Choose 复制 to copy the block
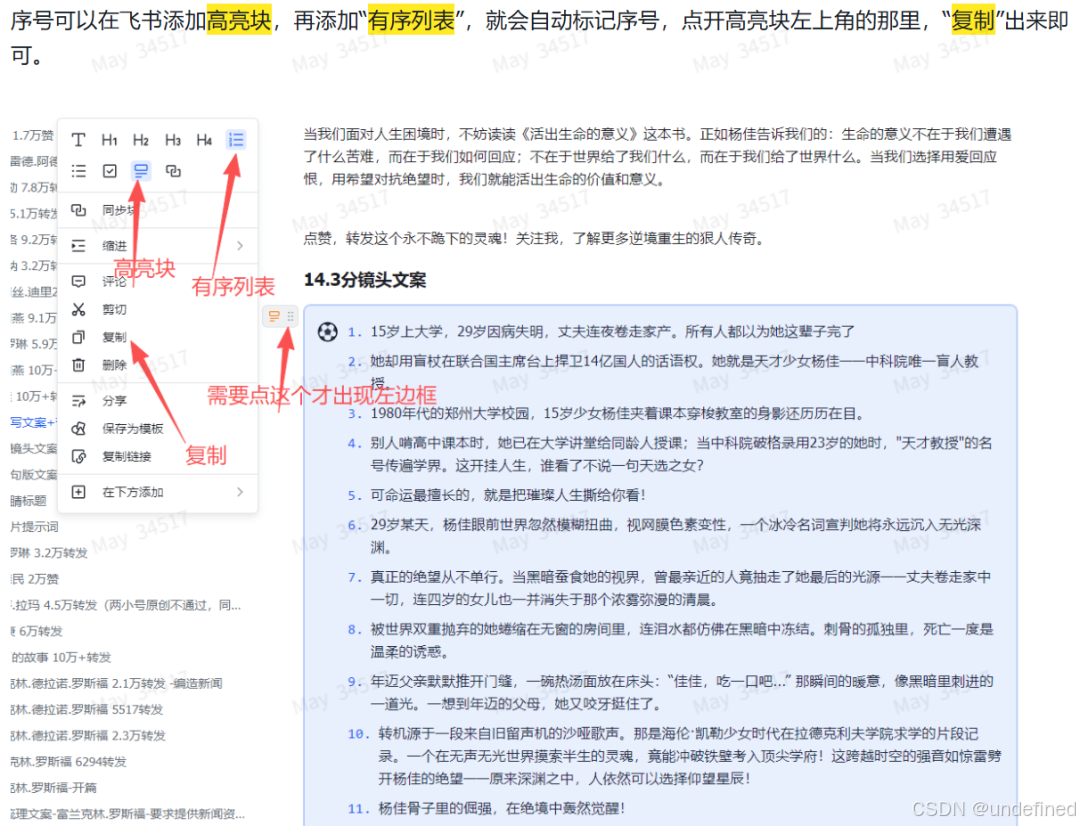The width and height of the screenshot is (1080, 826). coord(158,337)
